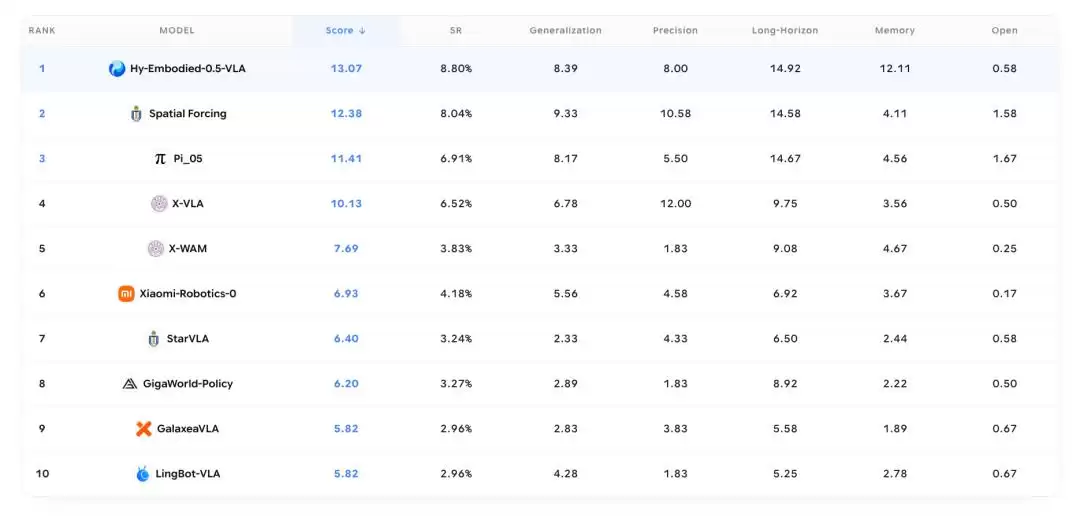The height and width of the screenshot is (516, 1080).
Task: Click the Hy-Embodied-0.5-VLA blue logo icon
Action: click(117, 69)
